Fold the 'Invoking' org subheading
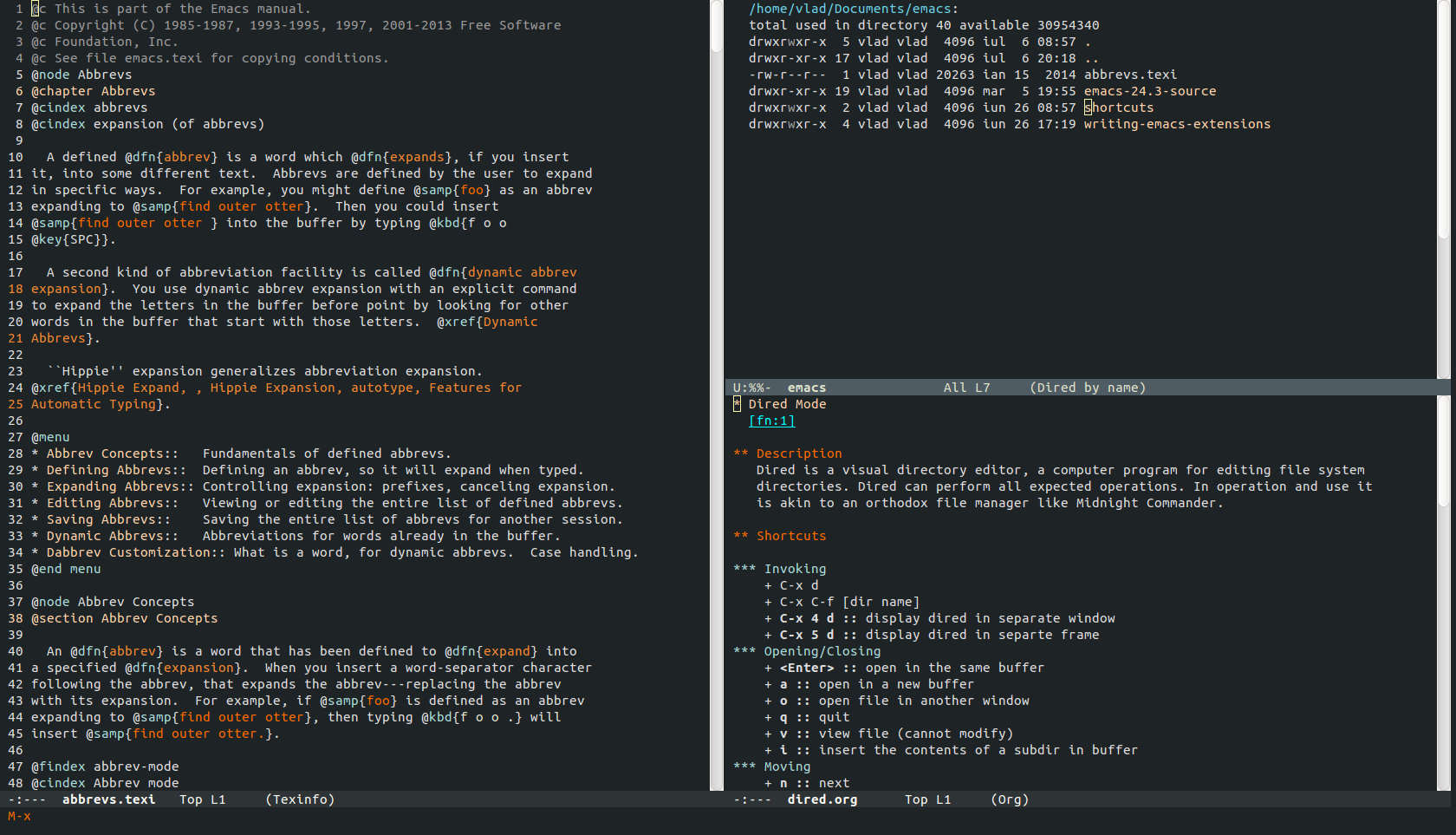The image size is (1456, 835). point(779,569)
